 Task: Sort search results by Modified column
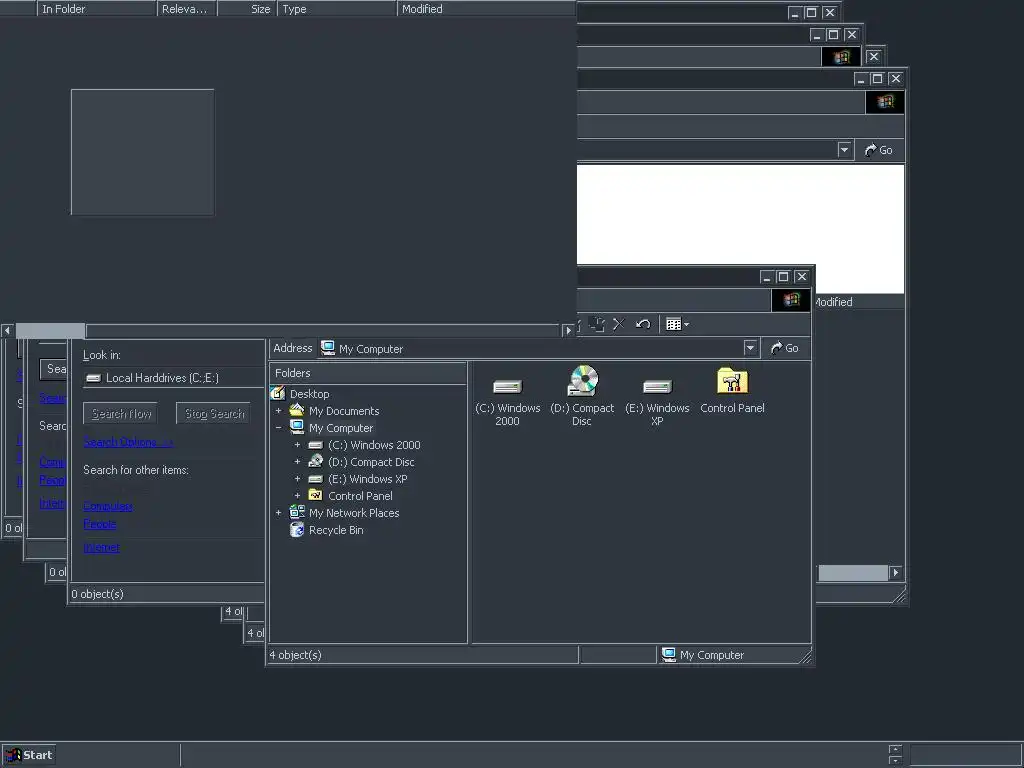(x=487, y=8)
